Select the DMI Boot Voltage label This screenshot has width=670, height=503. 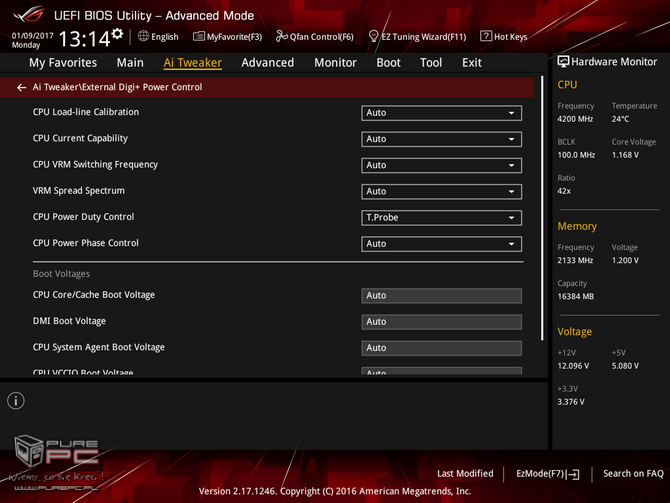tap(69, 321)
